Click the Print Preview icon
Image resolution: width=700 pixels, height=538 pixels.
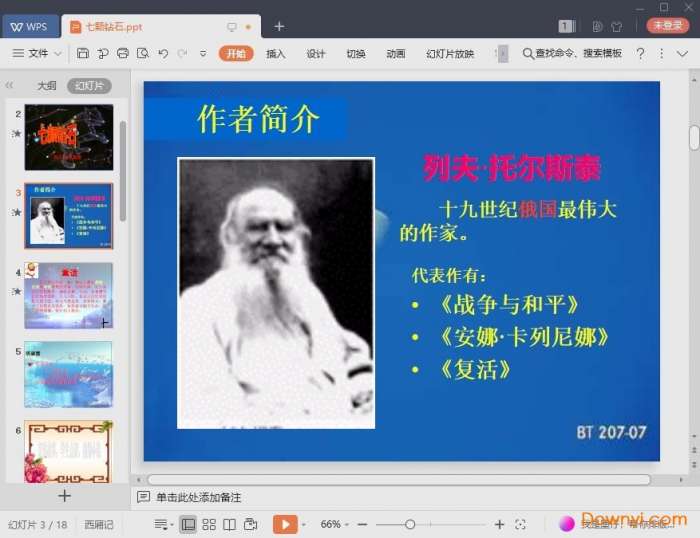point(143,54)
